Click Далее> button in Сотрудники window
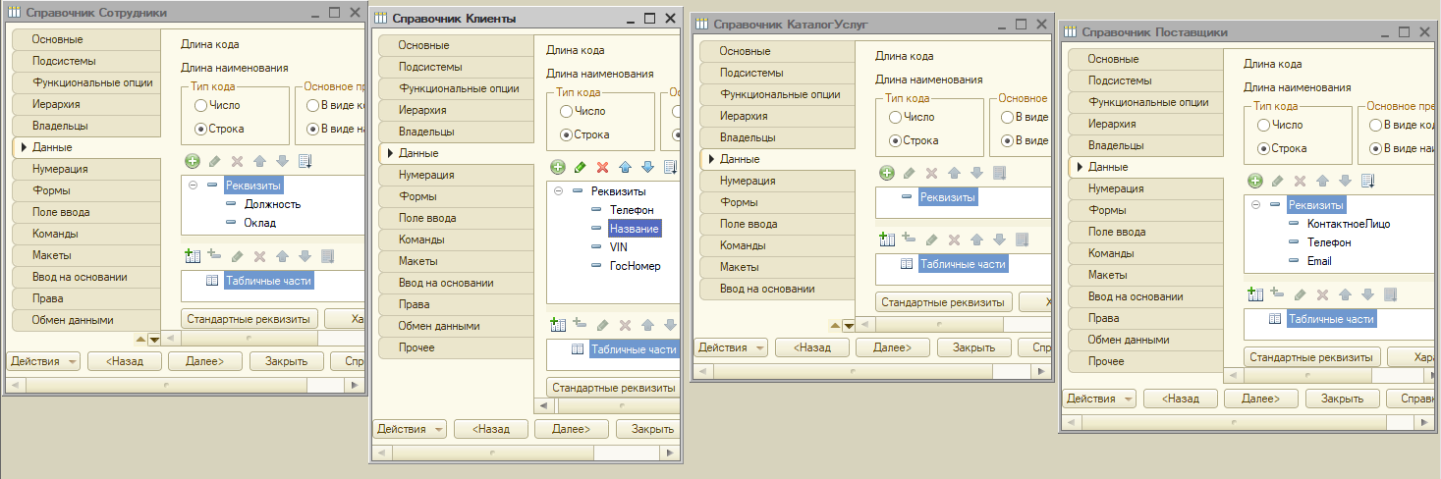Viewport: 1441px width, 479px height. (204, 361)
